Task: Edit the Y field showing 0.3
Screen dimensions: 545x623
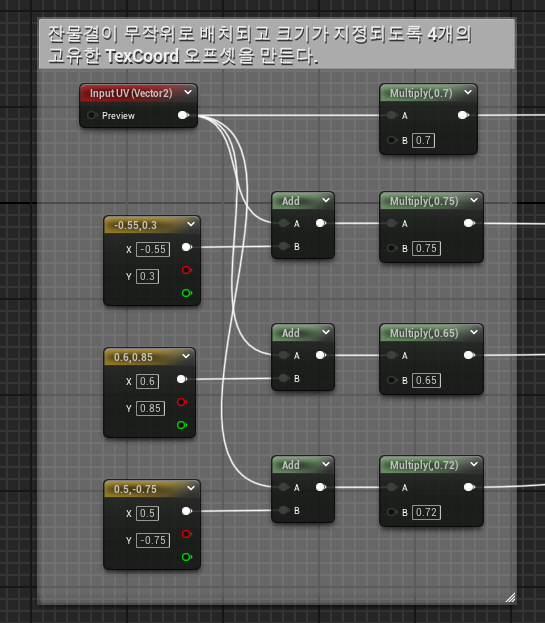Action: (147, 276)
